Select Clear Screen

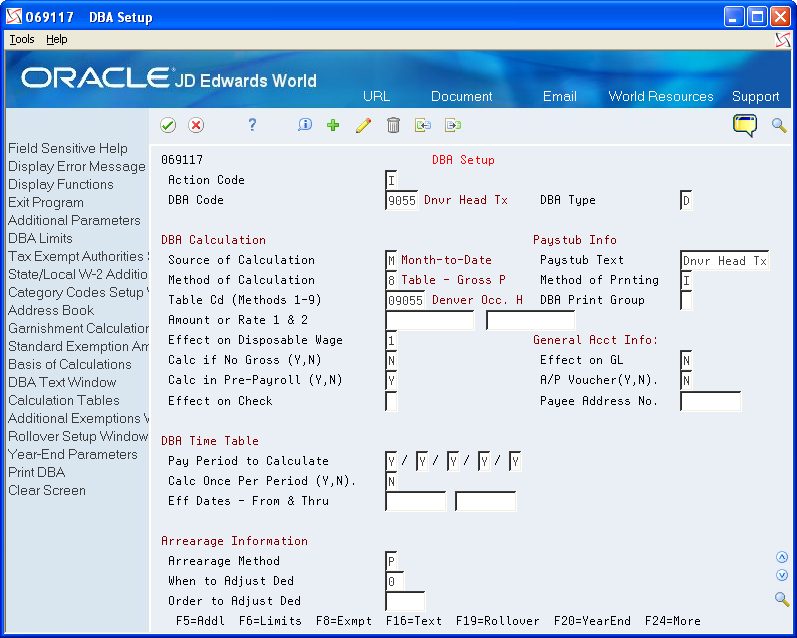coord(47,491)
